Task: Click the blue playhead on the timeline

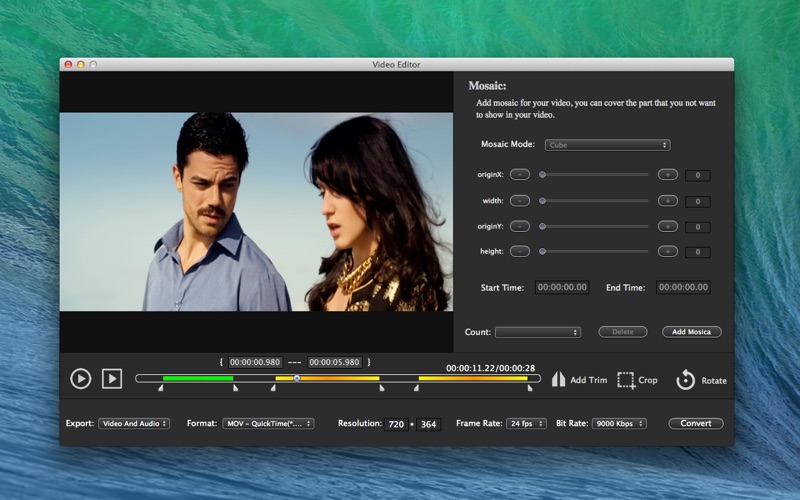Action: (297, 378)
